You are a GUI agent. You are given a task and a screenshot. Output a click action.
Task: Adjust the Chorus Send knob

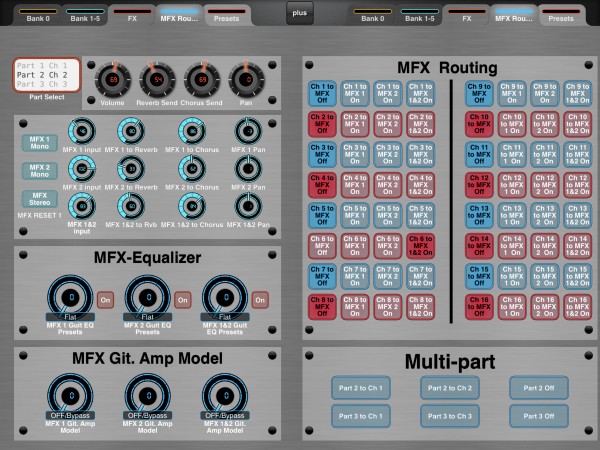202,80
